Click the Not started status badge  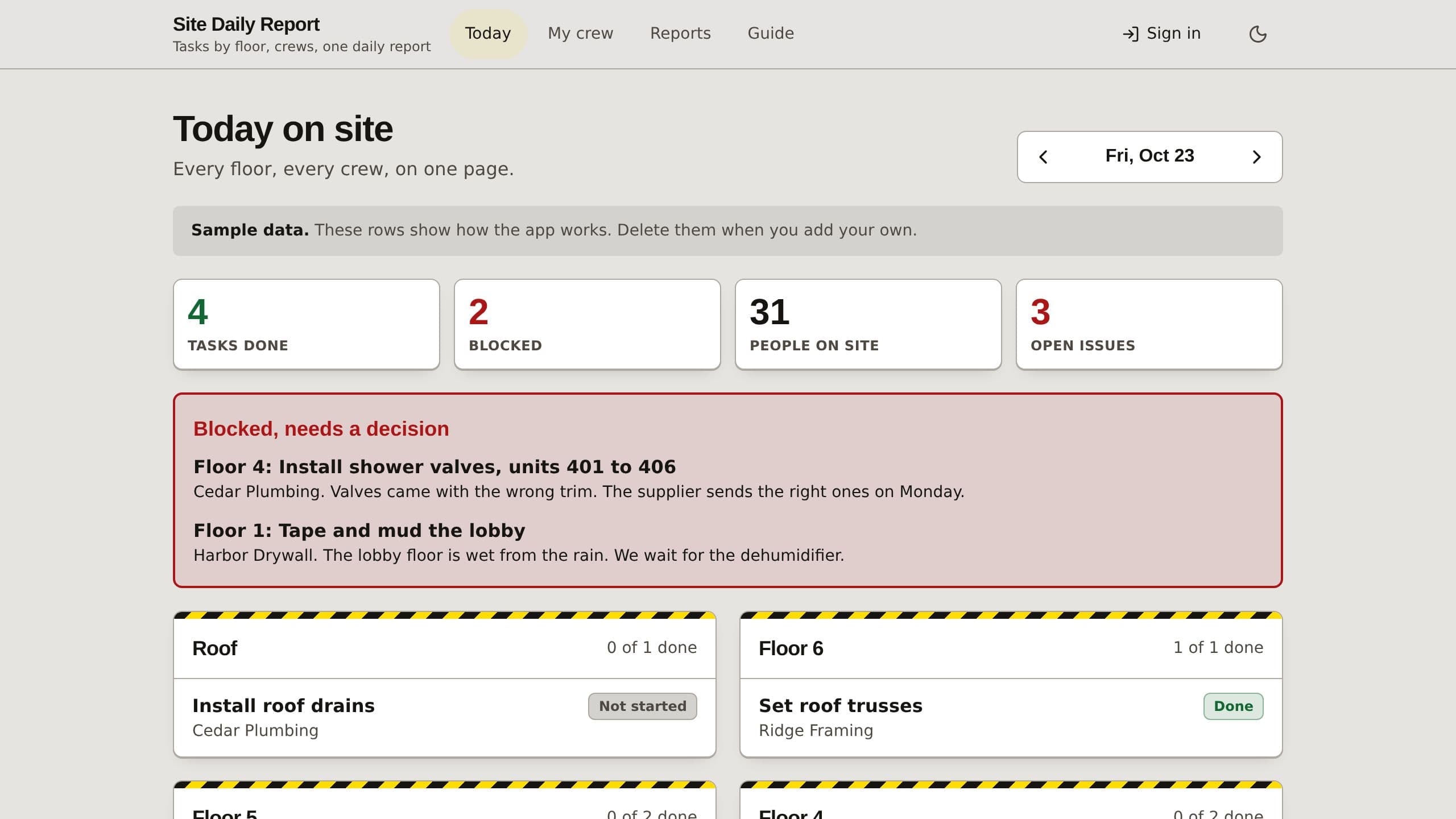click(x=643, y=706)
